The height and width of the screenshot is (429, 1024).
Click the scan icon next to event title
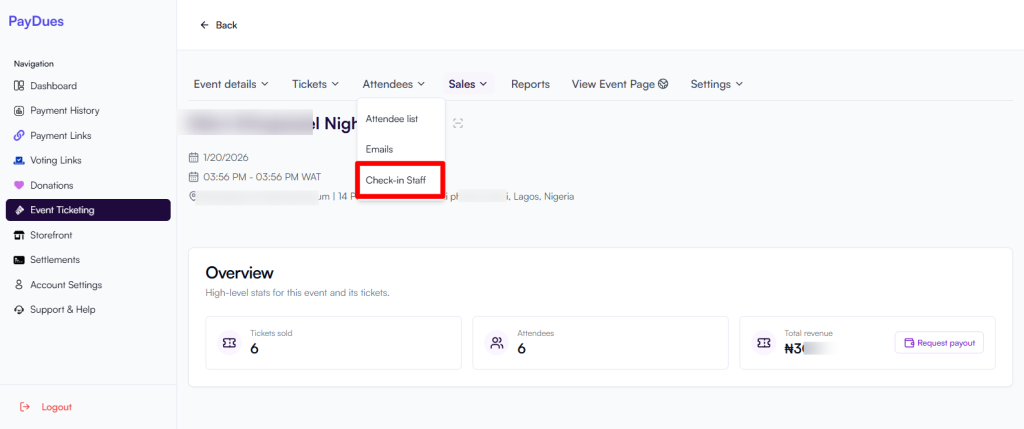458,123
